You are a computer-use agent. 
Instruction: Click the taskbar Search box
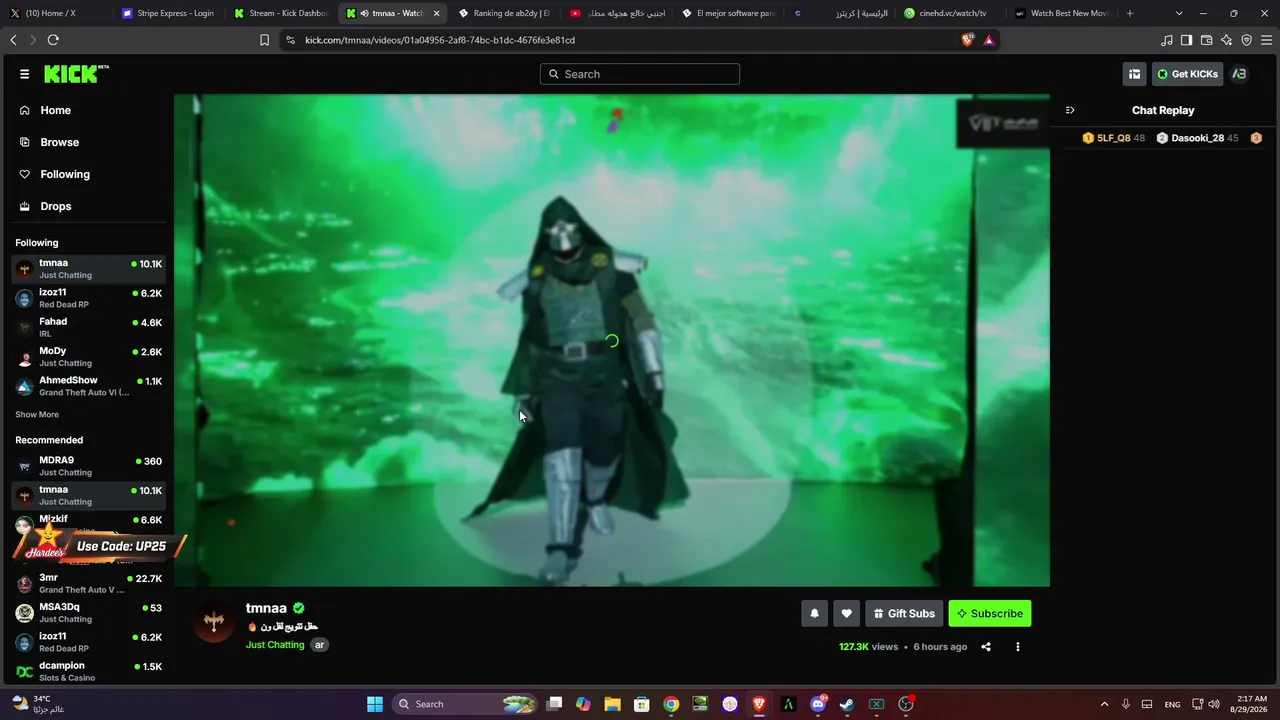pos(465,704)
